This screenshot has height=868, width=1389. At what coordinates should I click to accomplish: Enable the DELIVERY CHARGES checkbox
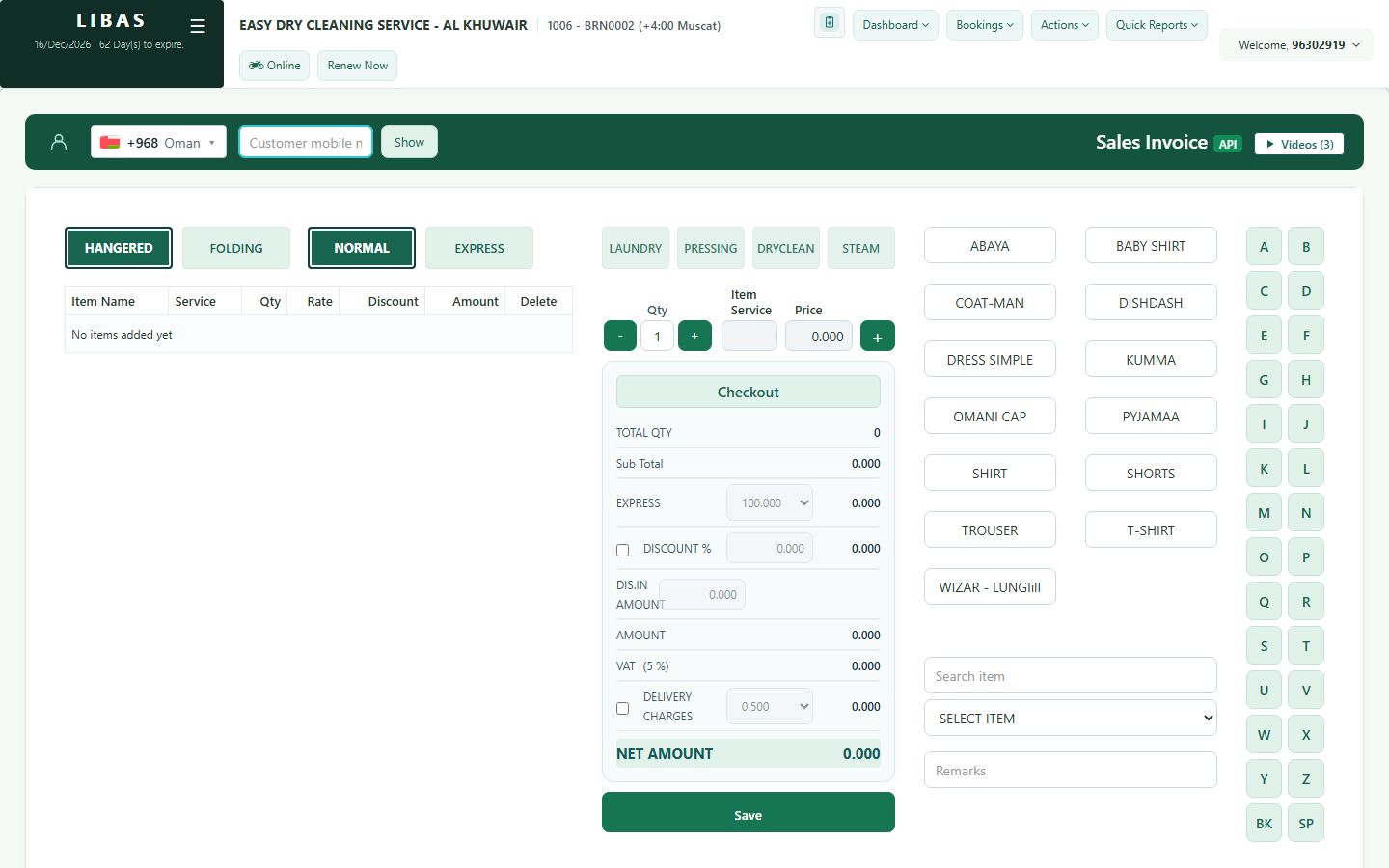tap(623, 708)
